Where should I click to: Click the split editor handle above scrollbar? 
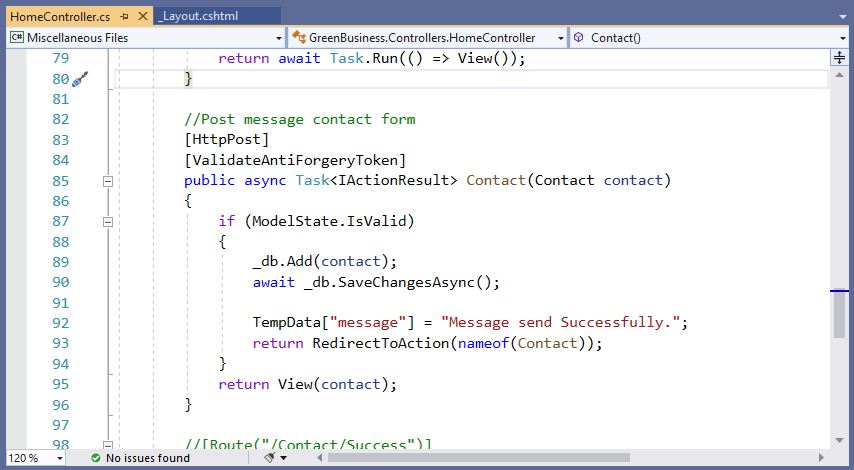click(x=839, y=58)
